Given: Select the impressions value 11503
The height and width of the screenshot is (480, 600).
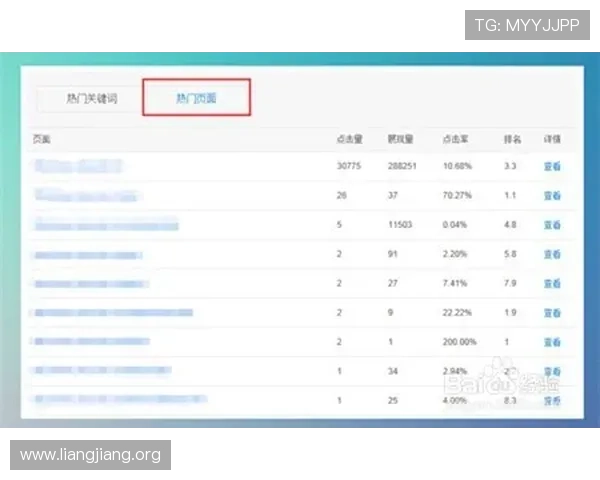Looking at the screenshot, I should tap(400, 224).
